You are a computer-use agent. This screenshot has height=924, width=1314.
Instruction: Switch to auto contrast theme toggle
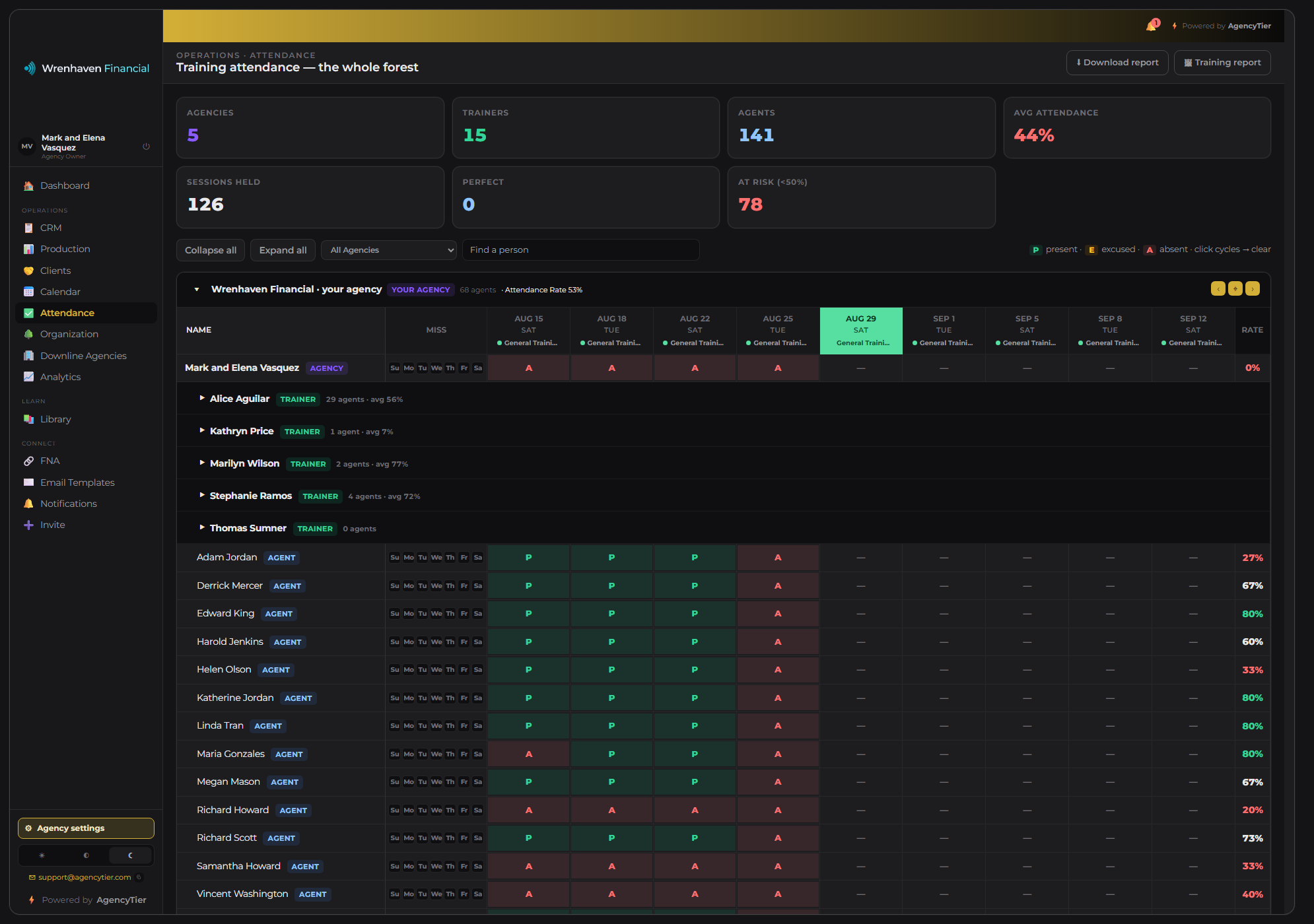coord(86,855)
